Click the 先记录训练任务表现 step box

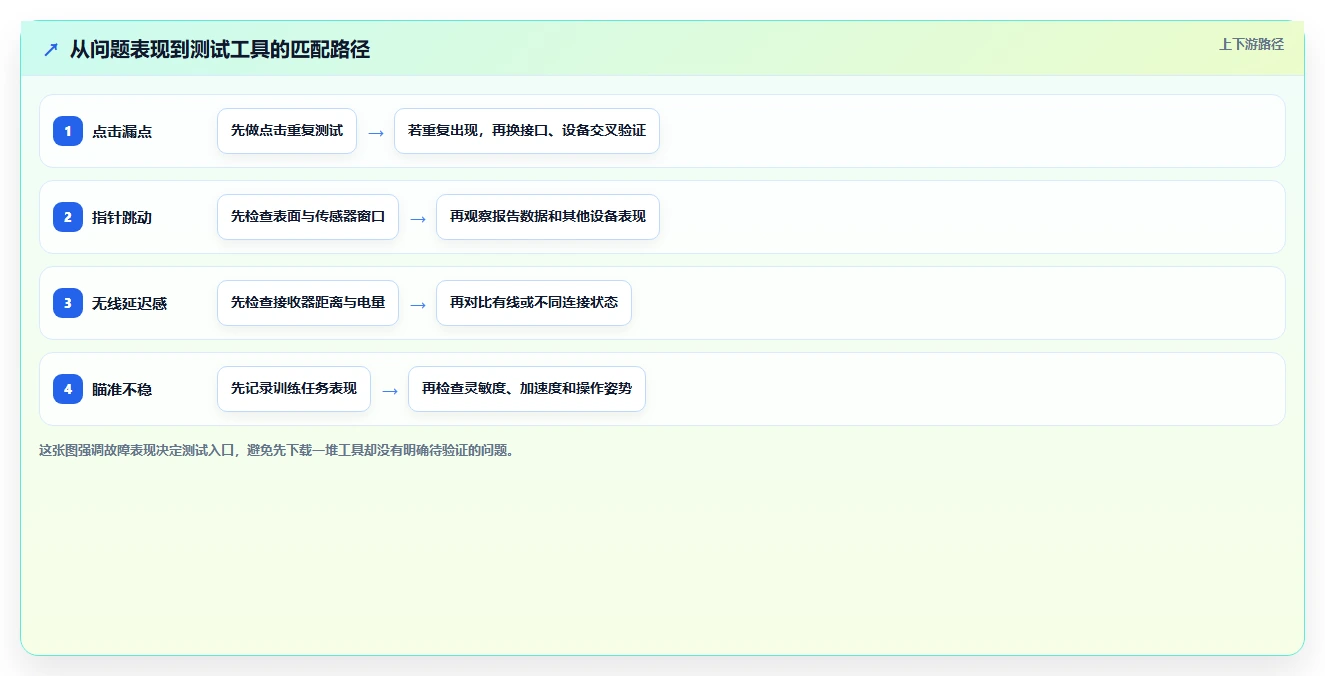tap(294, 389)
